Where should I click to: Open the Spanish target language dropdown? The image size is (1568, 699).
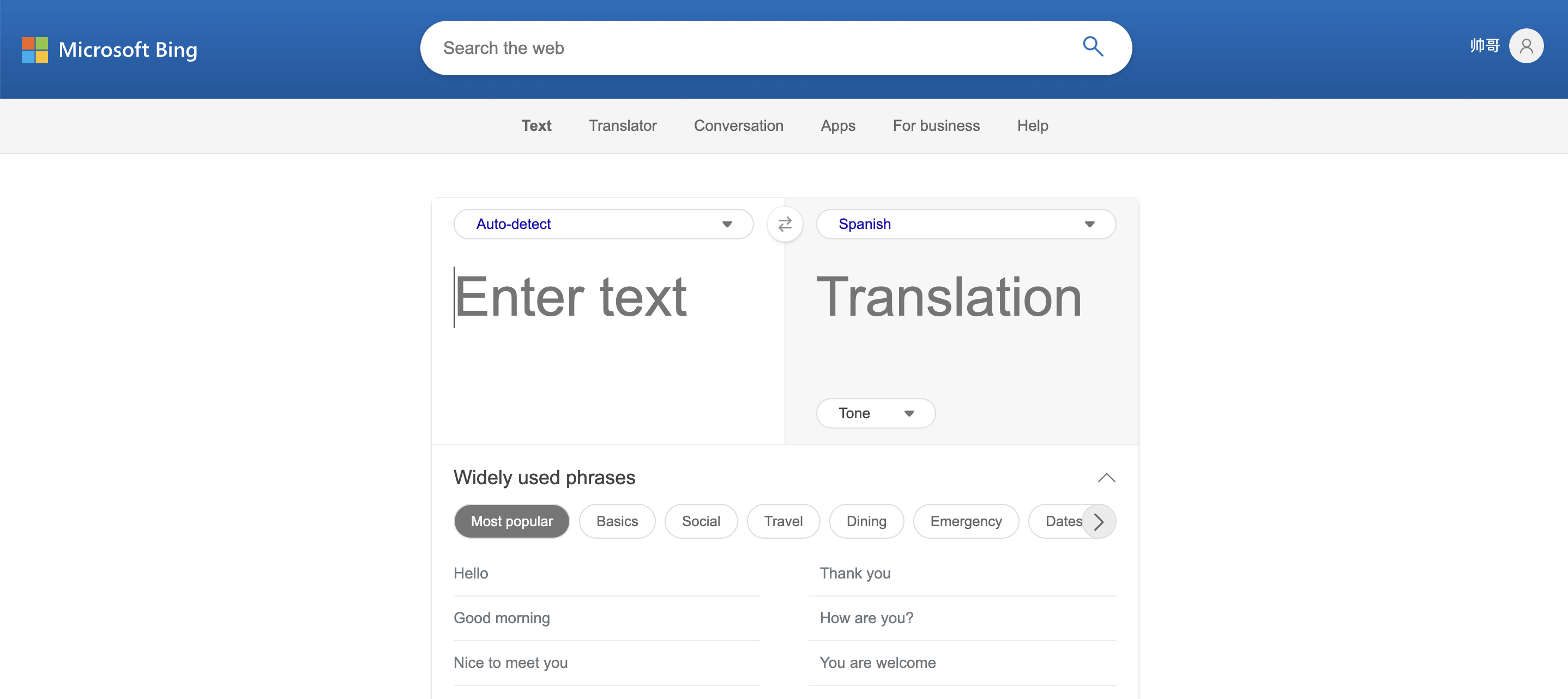[966, 224]
